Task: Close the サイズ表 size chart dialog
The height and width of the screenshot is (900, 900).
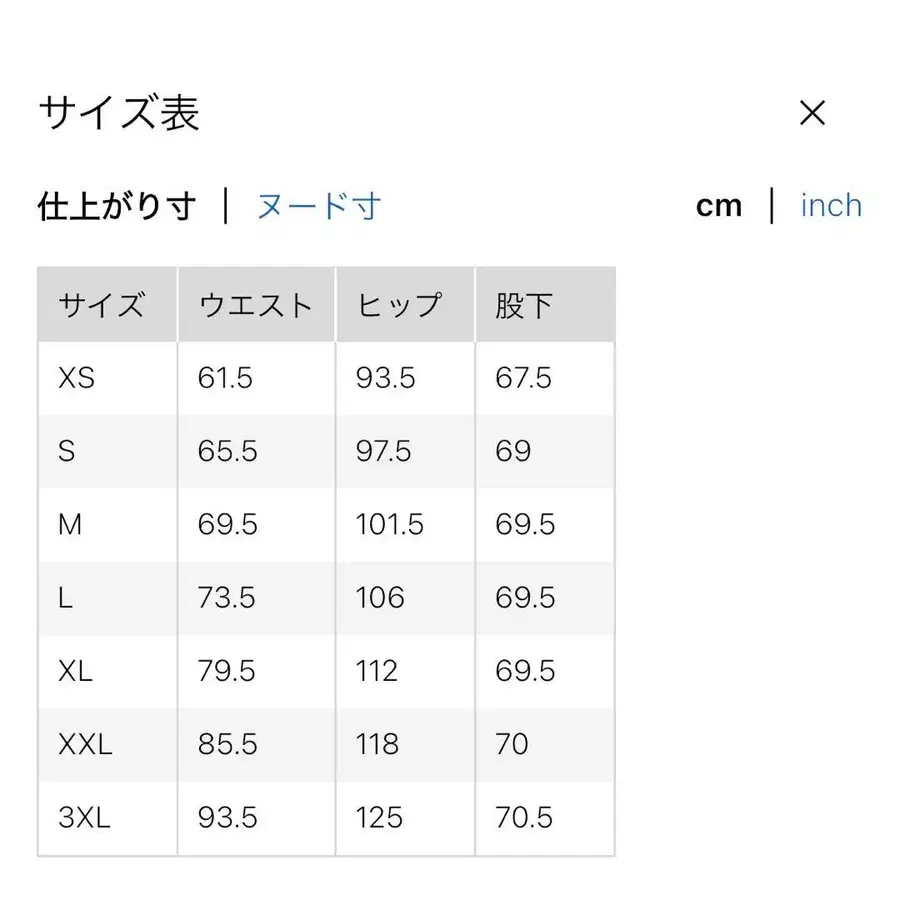Action: [813, 113]
